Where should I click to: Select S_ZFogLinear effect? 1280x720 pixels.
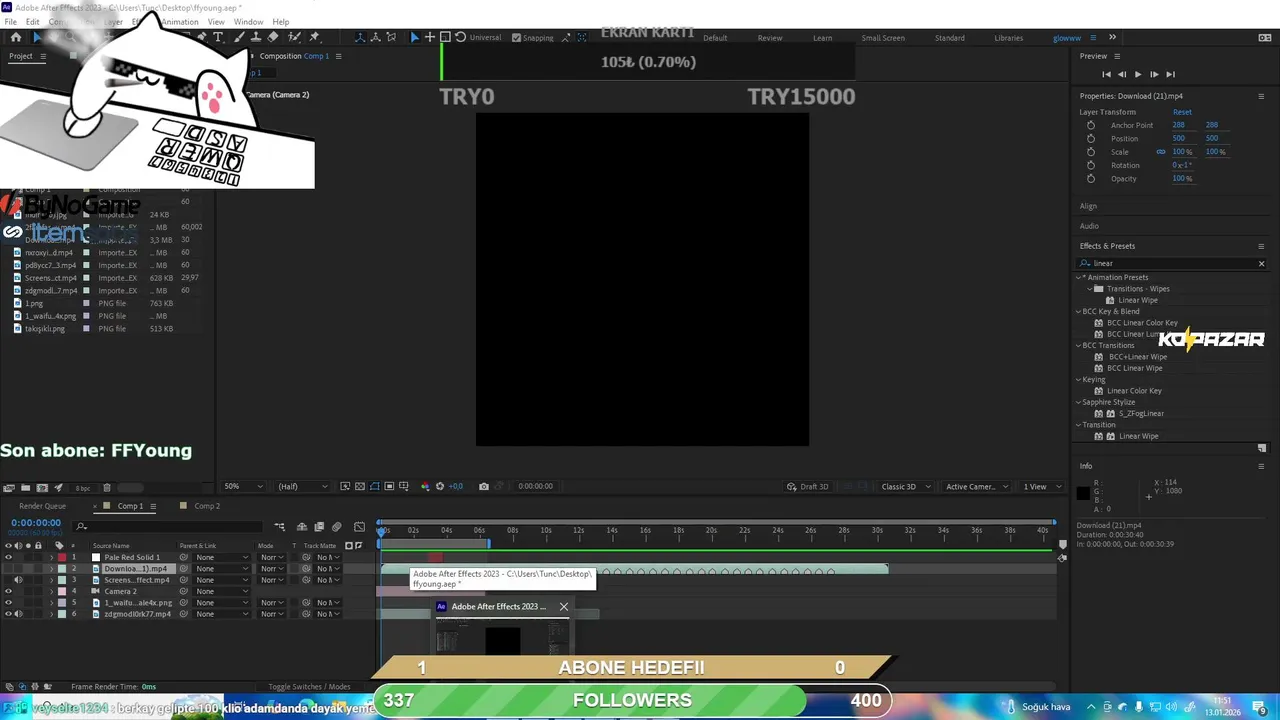pyautogui.click(x=1141, y=413)
